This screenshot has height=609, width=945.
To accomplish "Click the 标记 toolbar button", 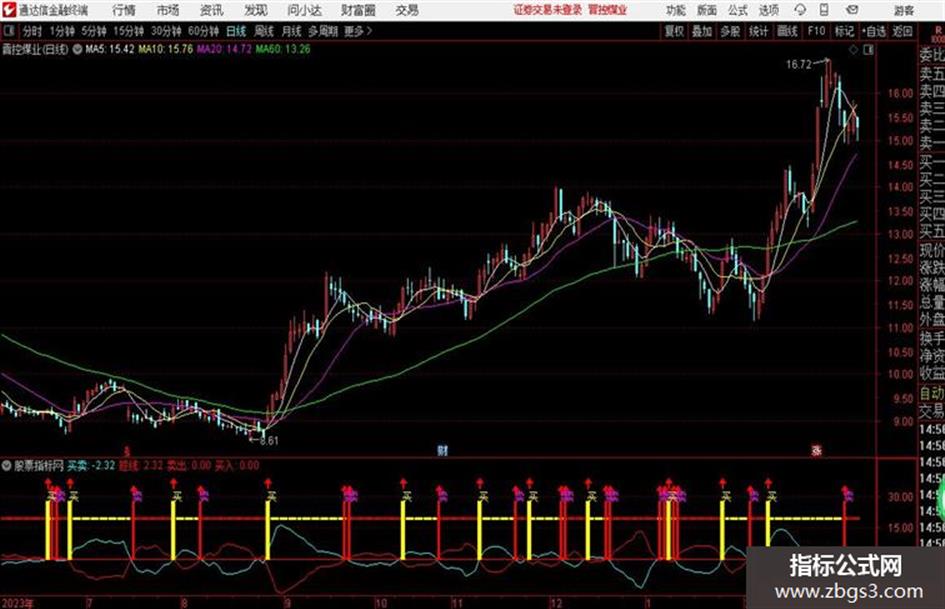I will point(844,31).
